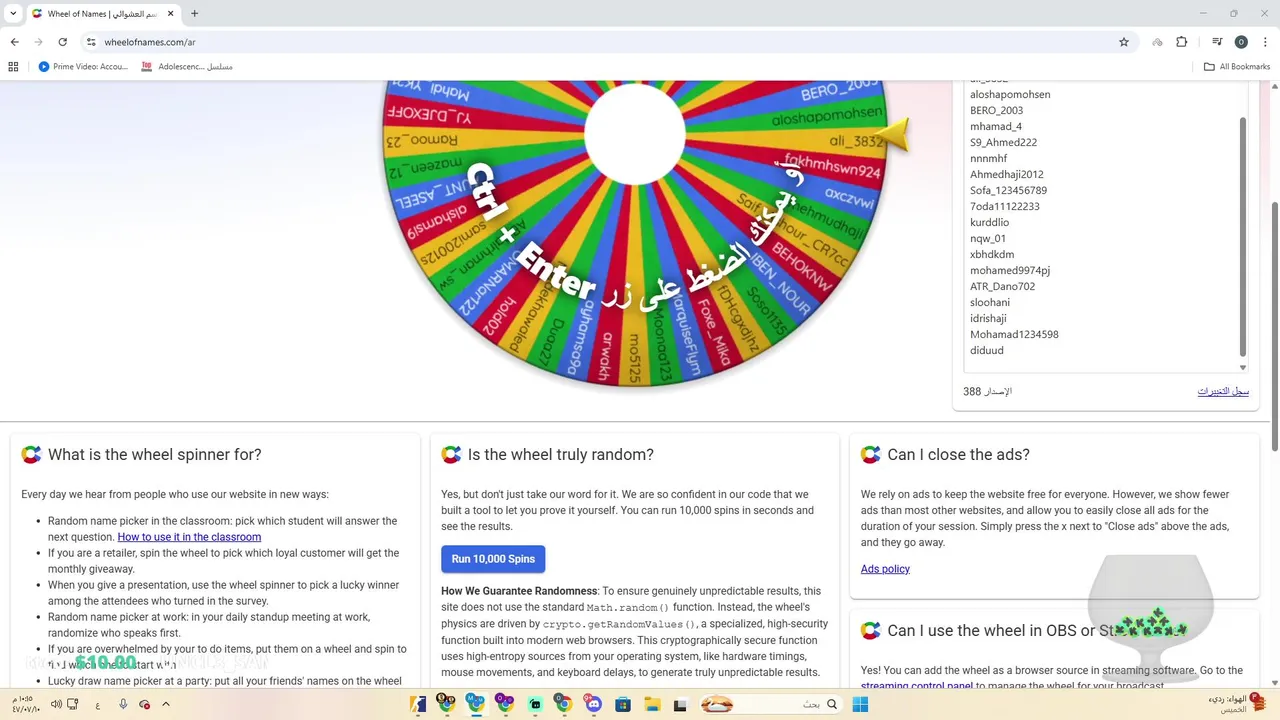The height and width of the screenshot is (720, 1280).
Task: Click the entries list scrollbar
Action: click(x=1243, y=235)
